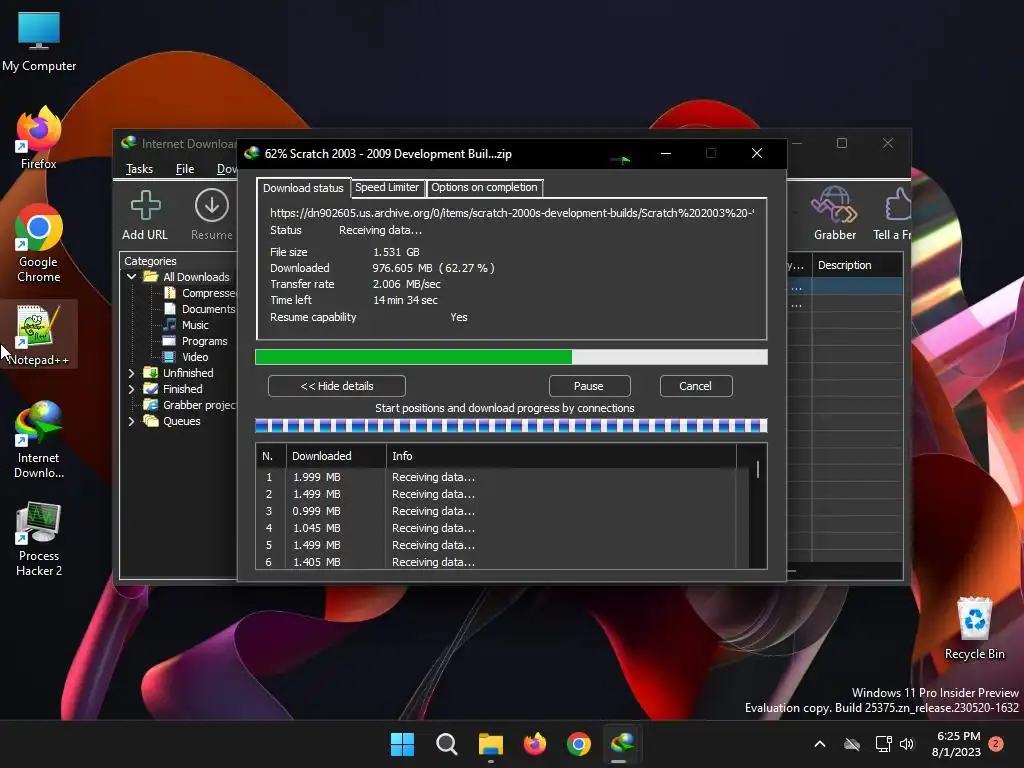Switch to the Speed Limiter tab
Image resolution: width=1024 pixels, height=768 pixels.
(x=387, y=187)
